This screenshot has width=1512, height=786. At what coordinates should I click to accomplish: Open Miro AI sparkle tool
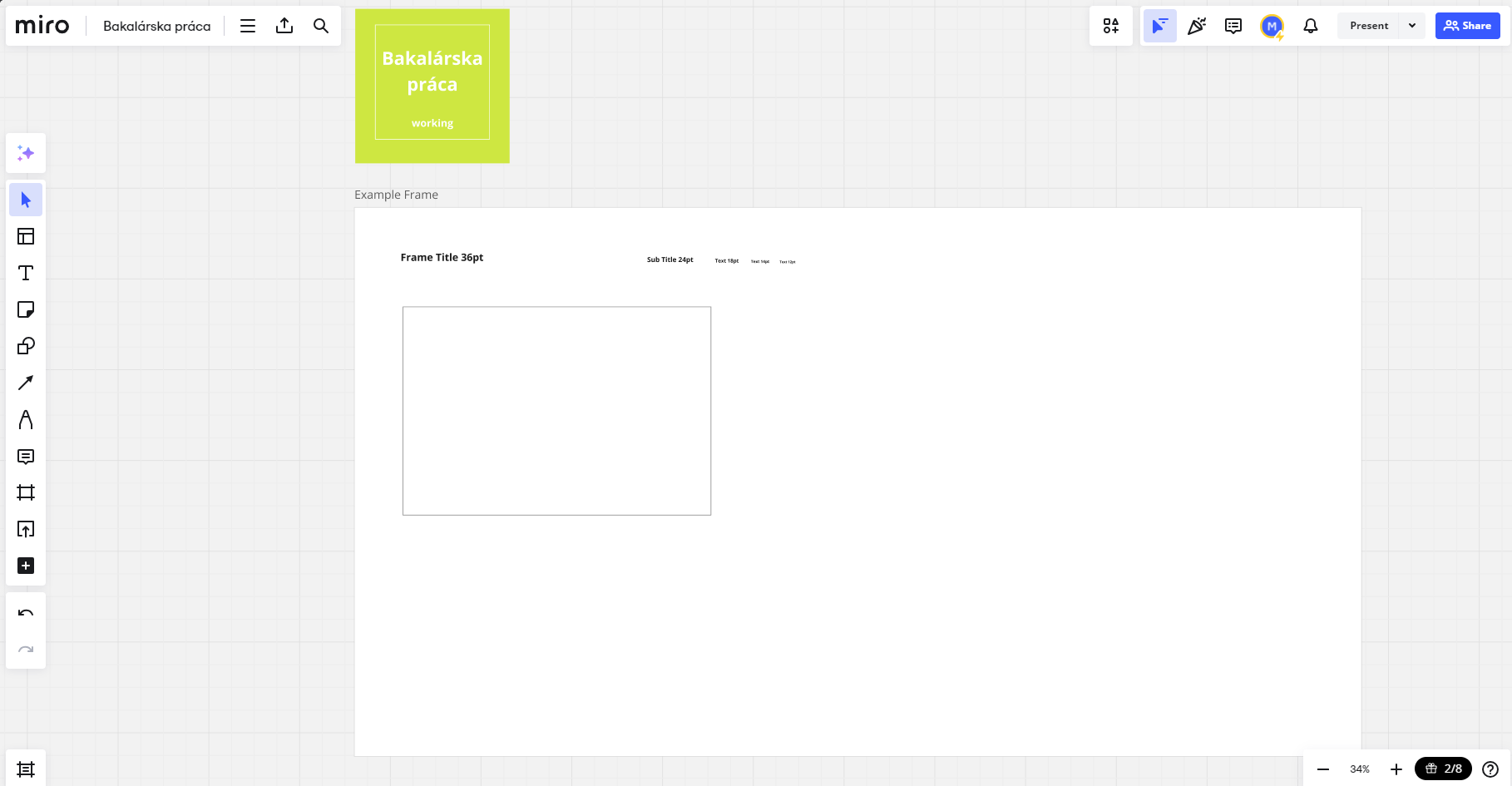point(26,154)
